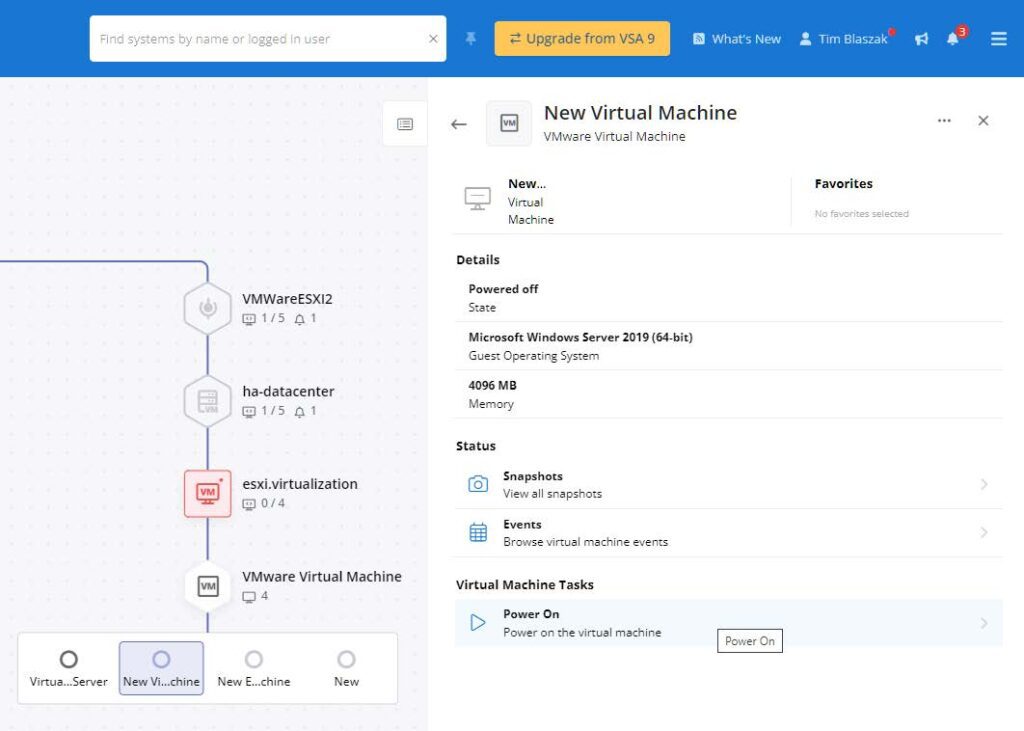The image size is (1024, 731).
Task: Select the red esxi.virtualization host icon
Action: (208, 493)
